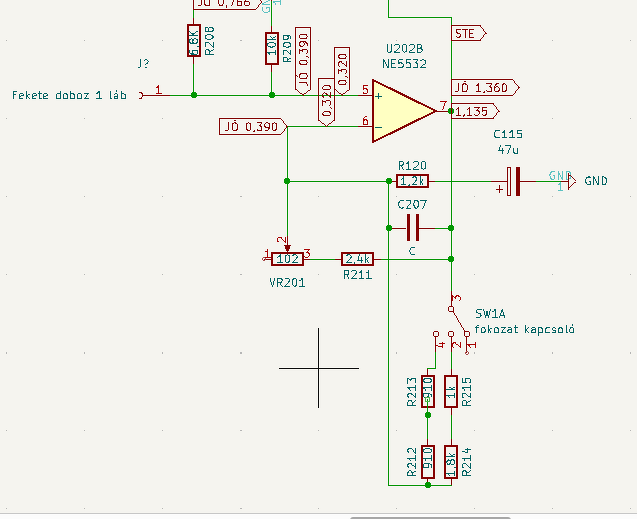Select the U202B NE5532 op-amp symbol
The height and width of the screenshot is (519, 637).
[x=403, y=111]
